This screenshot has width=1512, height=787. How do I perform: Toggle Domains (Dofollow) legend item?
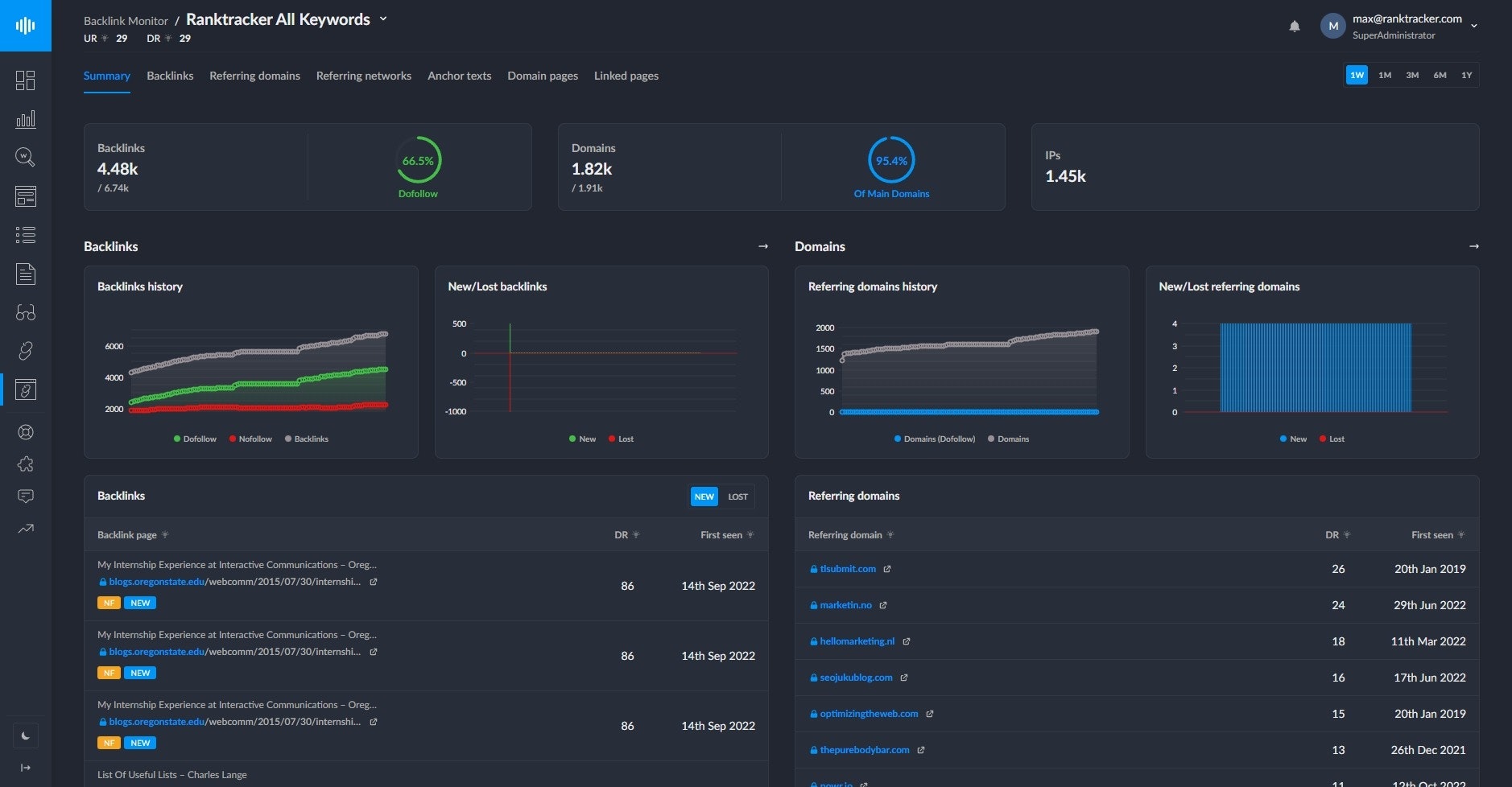click(x=934, y=439)
